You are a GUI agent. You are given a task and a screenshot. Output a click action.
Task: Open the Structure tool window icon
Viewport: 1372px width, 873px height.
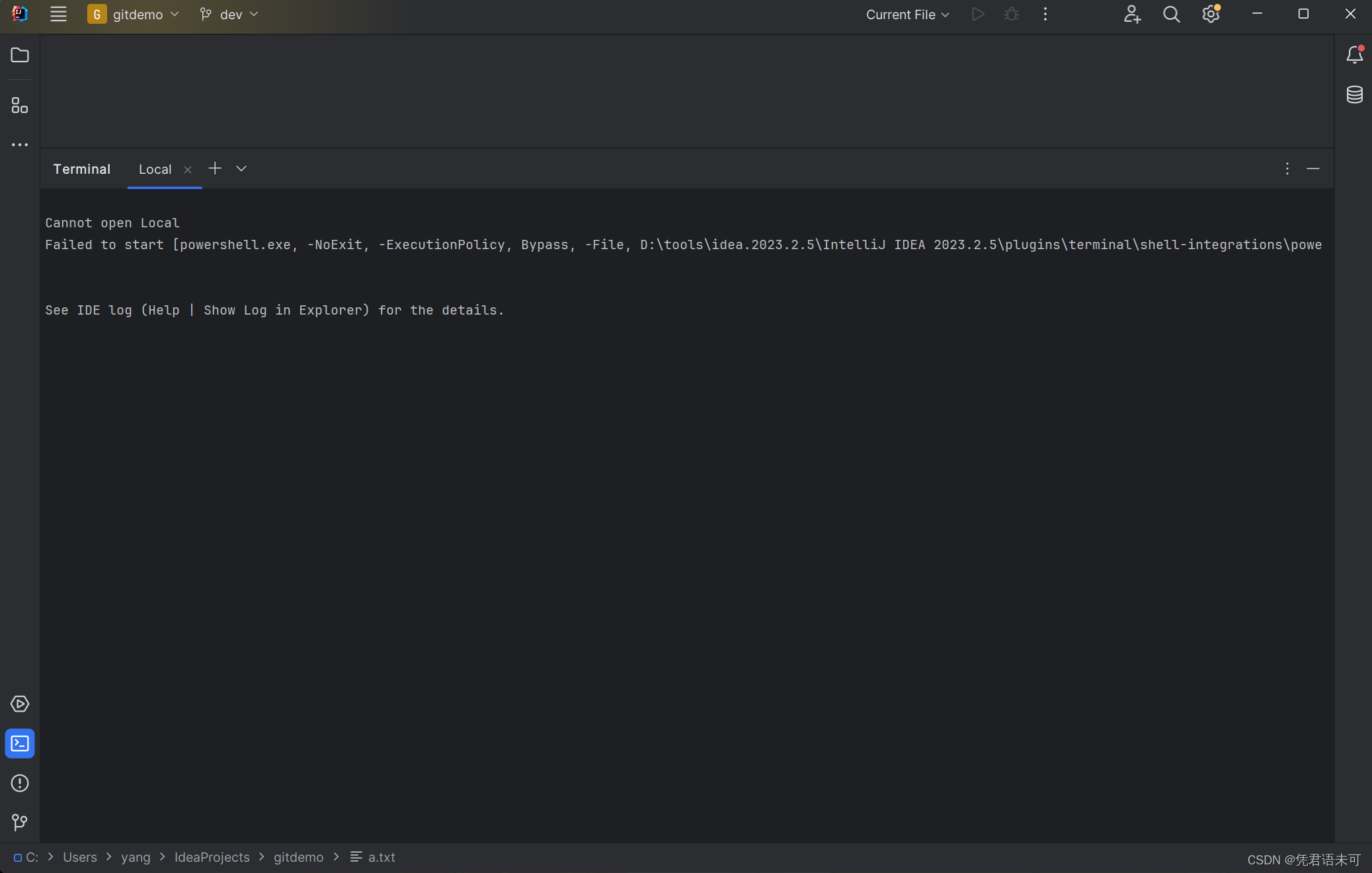[x=20, y=106]
